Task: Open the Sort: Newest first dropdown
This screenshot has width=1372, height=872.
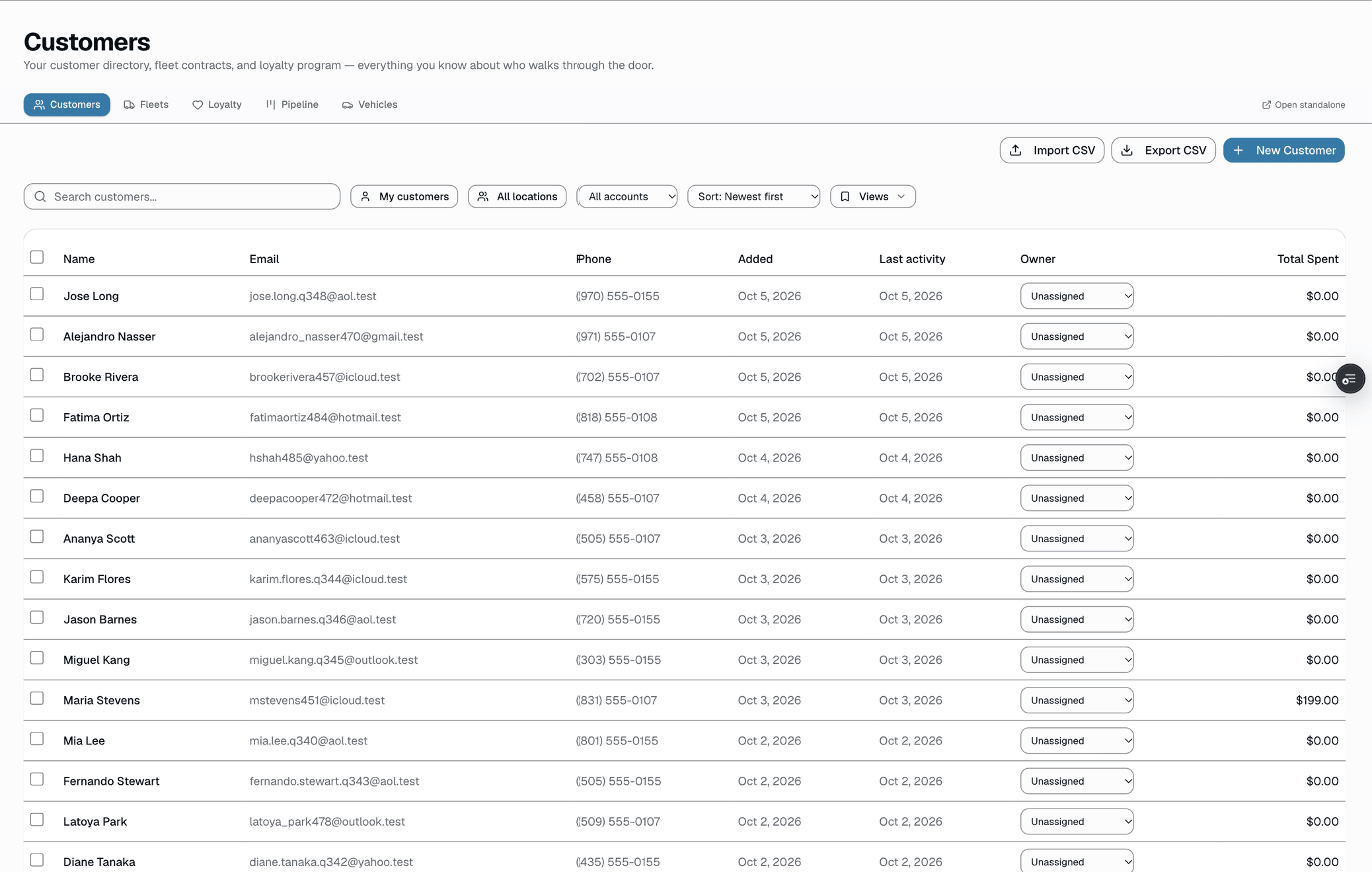Action: (x=753, y=196)
